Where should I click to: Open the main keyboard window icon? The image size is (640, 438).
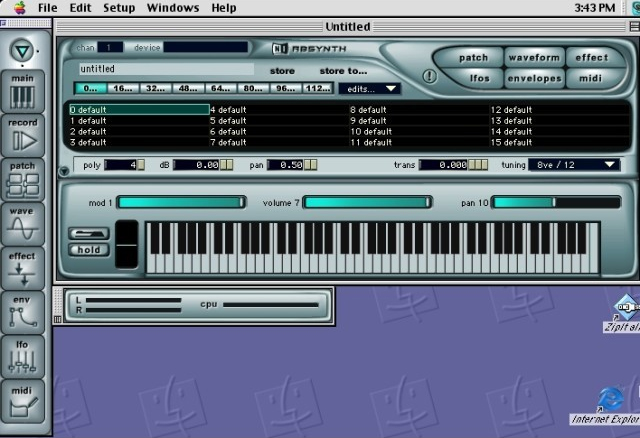[22, 91]
